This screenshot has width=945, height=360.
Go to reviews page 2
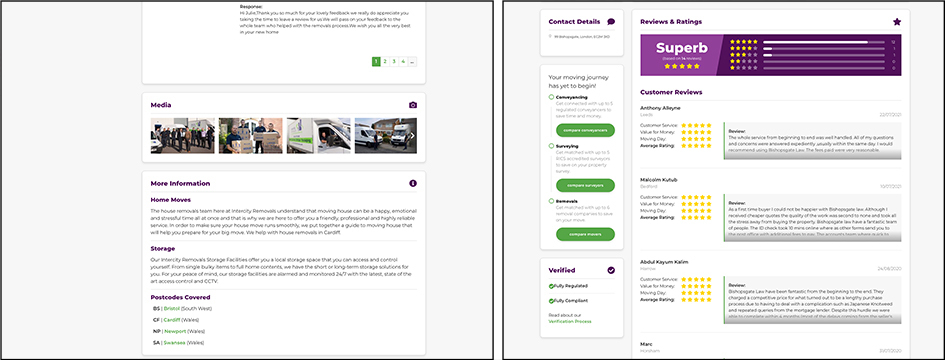pyautogui.click(x=385, y=62)
